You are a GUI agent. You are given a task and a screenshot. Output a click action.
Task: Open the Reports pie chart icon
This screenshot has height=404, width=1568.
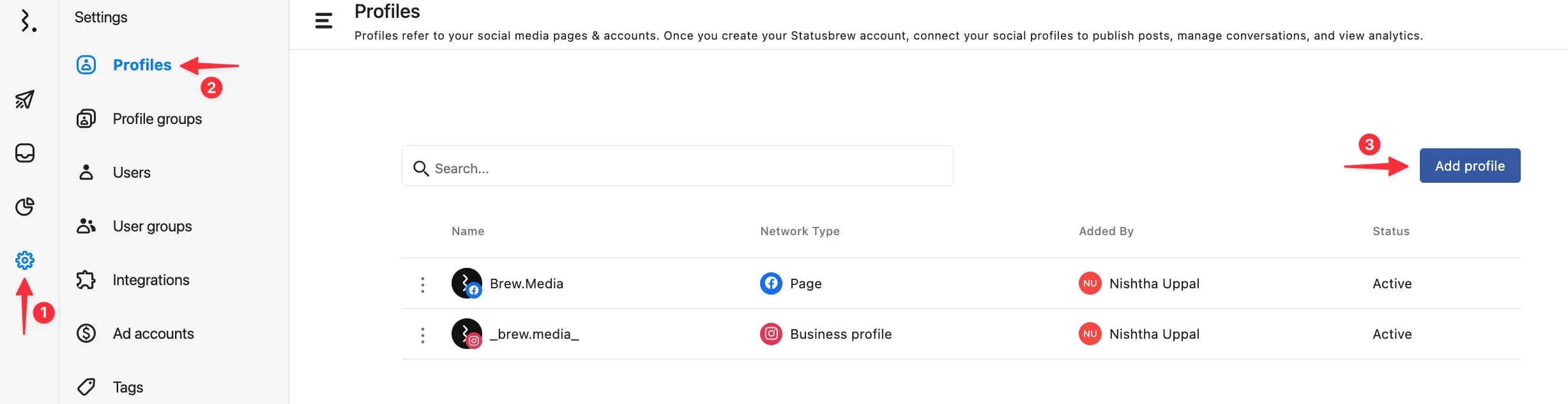pos(25,206)
